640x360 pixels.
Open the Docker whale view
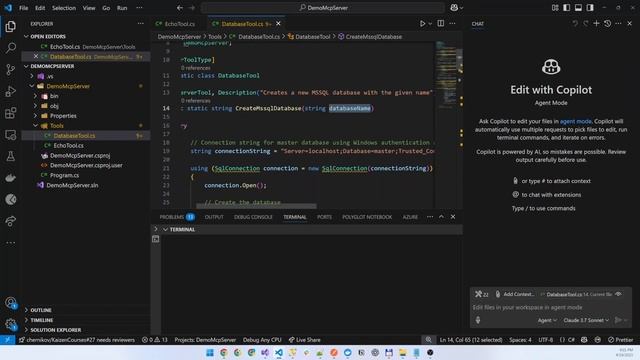point(11,178)
